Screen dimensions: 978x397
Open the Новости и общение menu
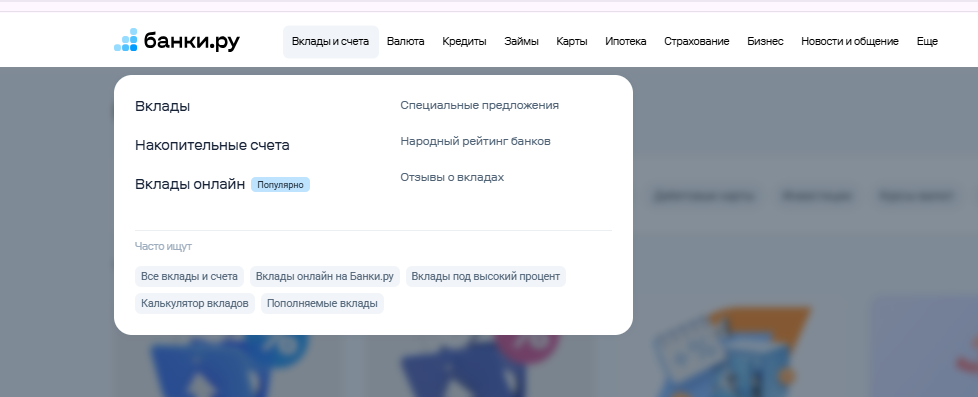tap(850, 42)
